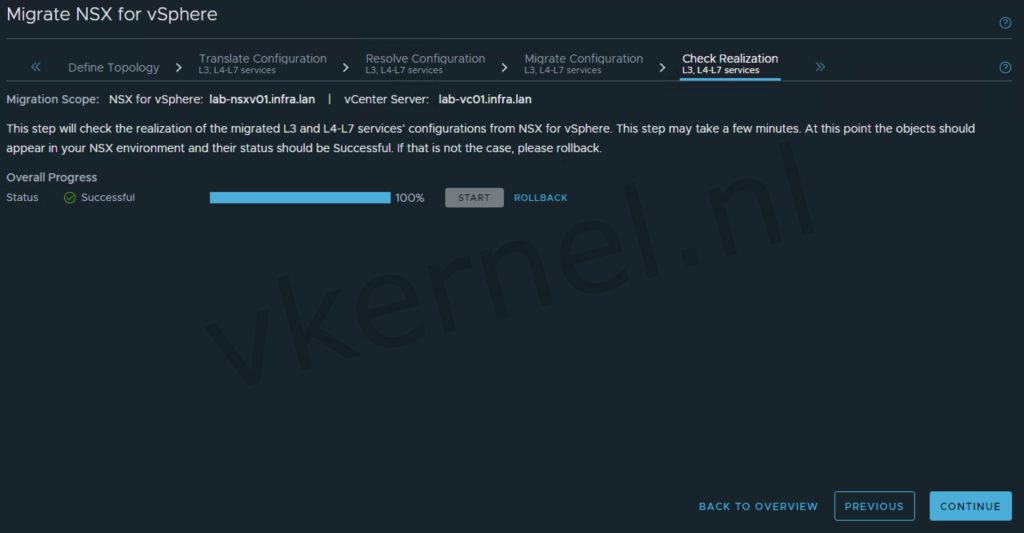Image resolution: width=1024 pixels, height=533 pixels.
Task: Click chevron before the Check Realization step
Action: (x=662, y=68)
